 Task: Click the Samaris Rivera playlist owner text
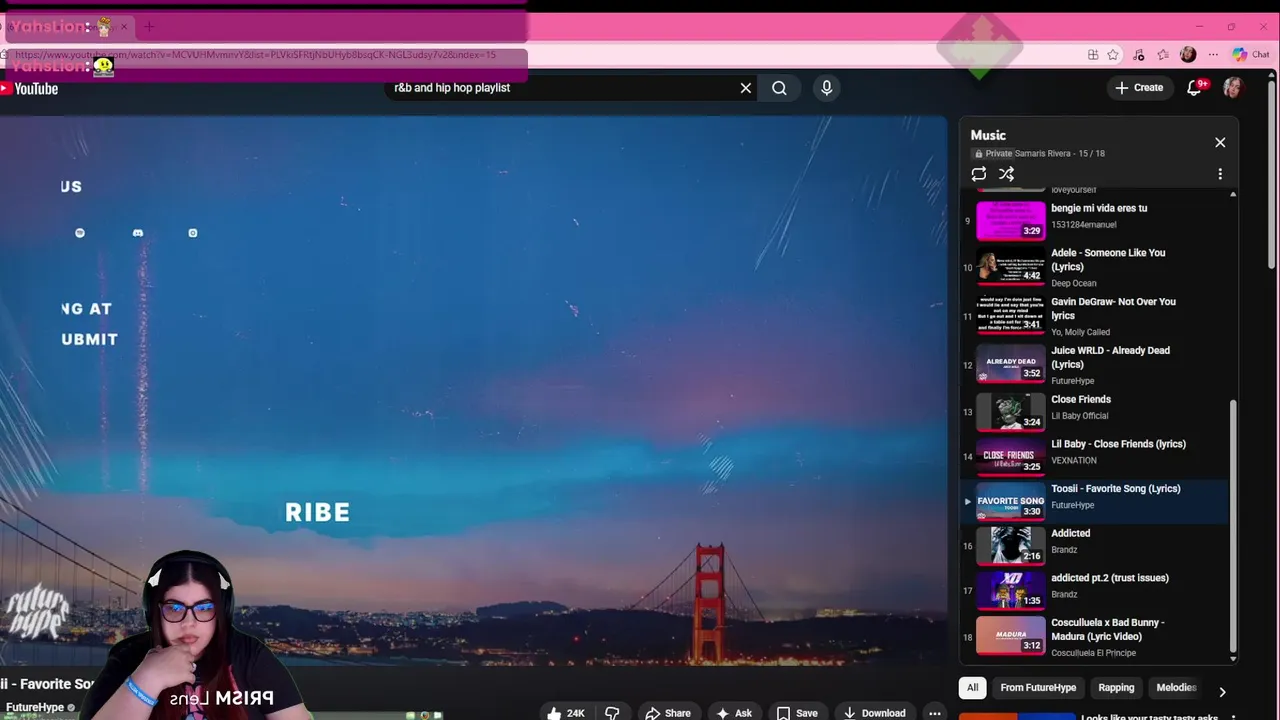tap(1043, 154)
